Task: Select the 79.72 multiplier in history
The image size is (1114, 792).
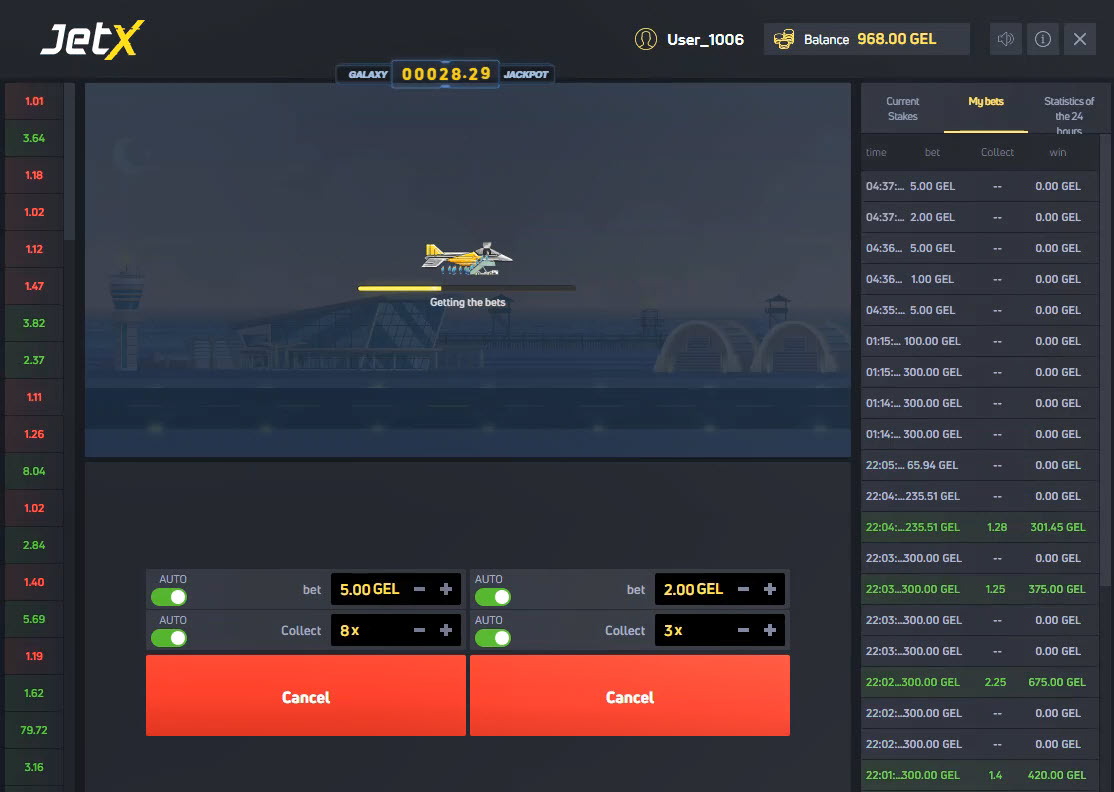Action: point(34,730)
